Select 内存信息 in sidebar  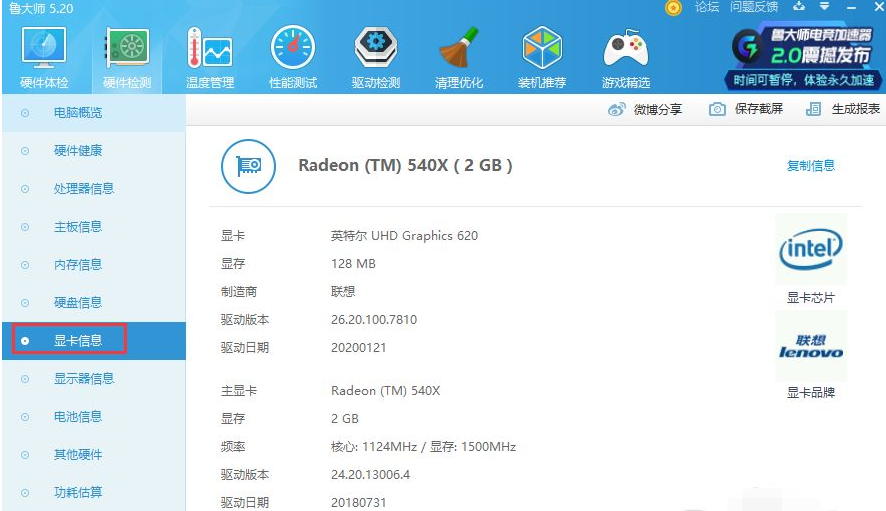(94, 265)
